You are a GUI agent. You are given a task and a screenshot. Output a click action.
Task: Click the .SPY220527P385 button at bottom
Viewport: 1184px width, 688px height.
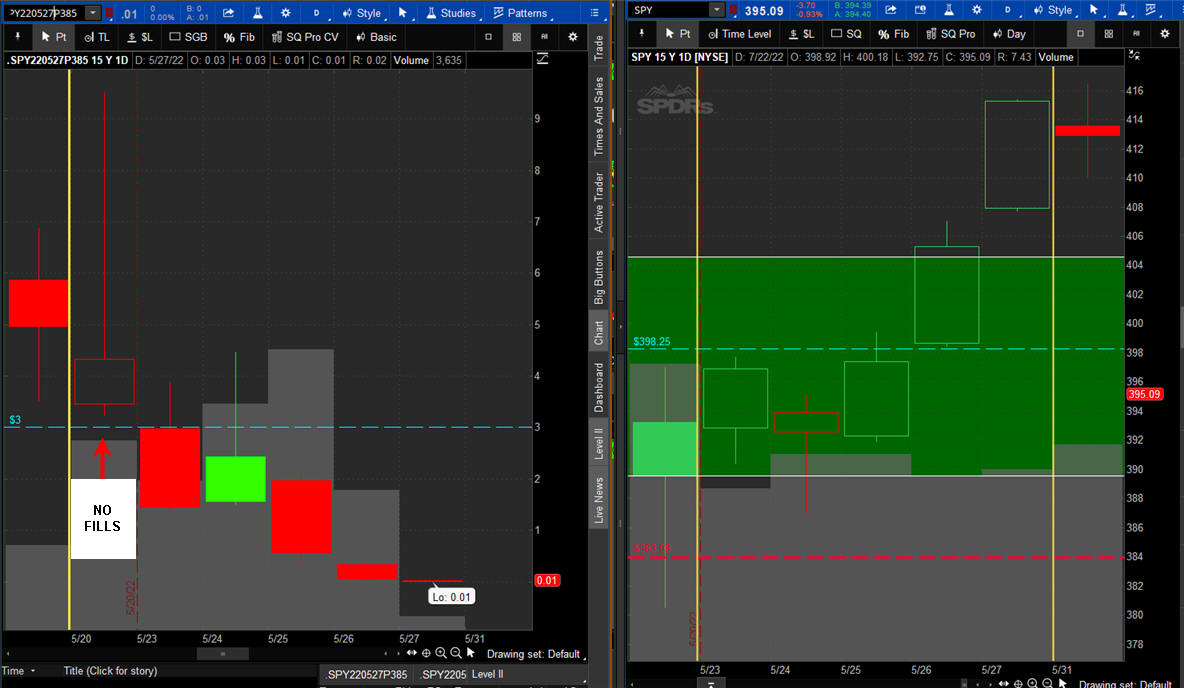[x=366, y=675]
